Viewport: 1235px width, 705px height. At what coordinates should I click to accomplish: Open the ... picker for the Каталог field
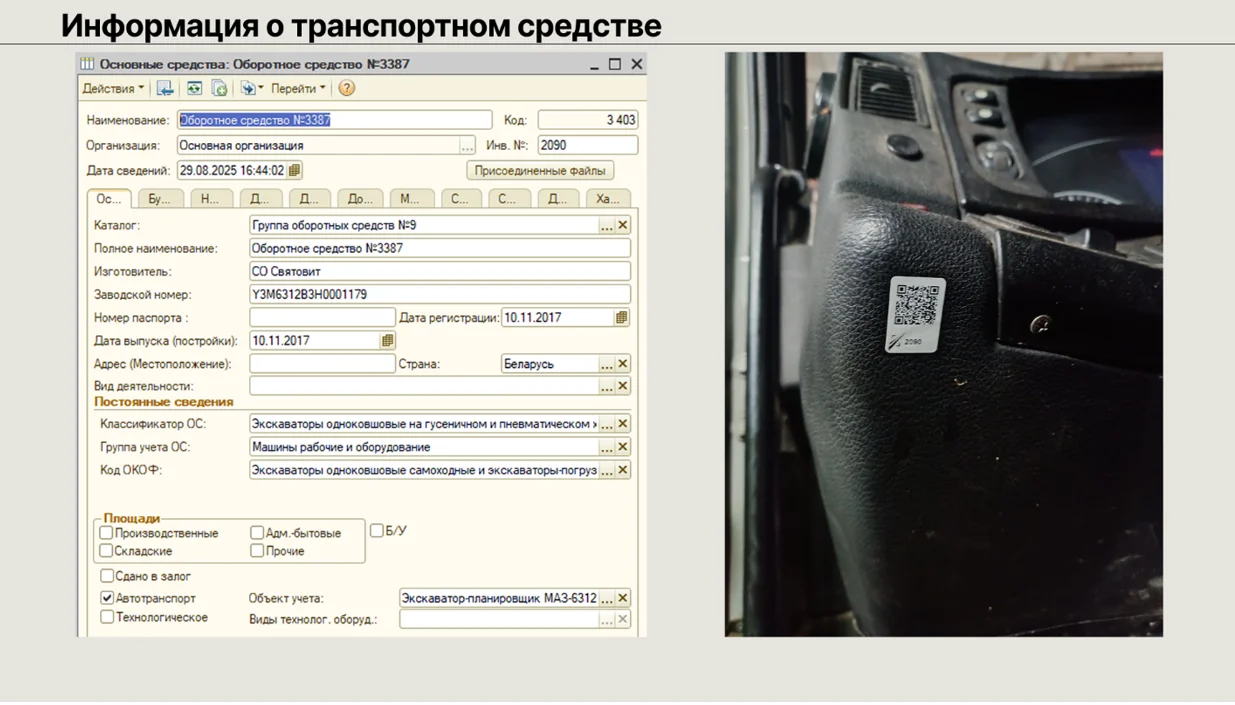tap(607, 224)
